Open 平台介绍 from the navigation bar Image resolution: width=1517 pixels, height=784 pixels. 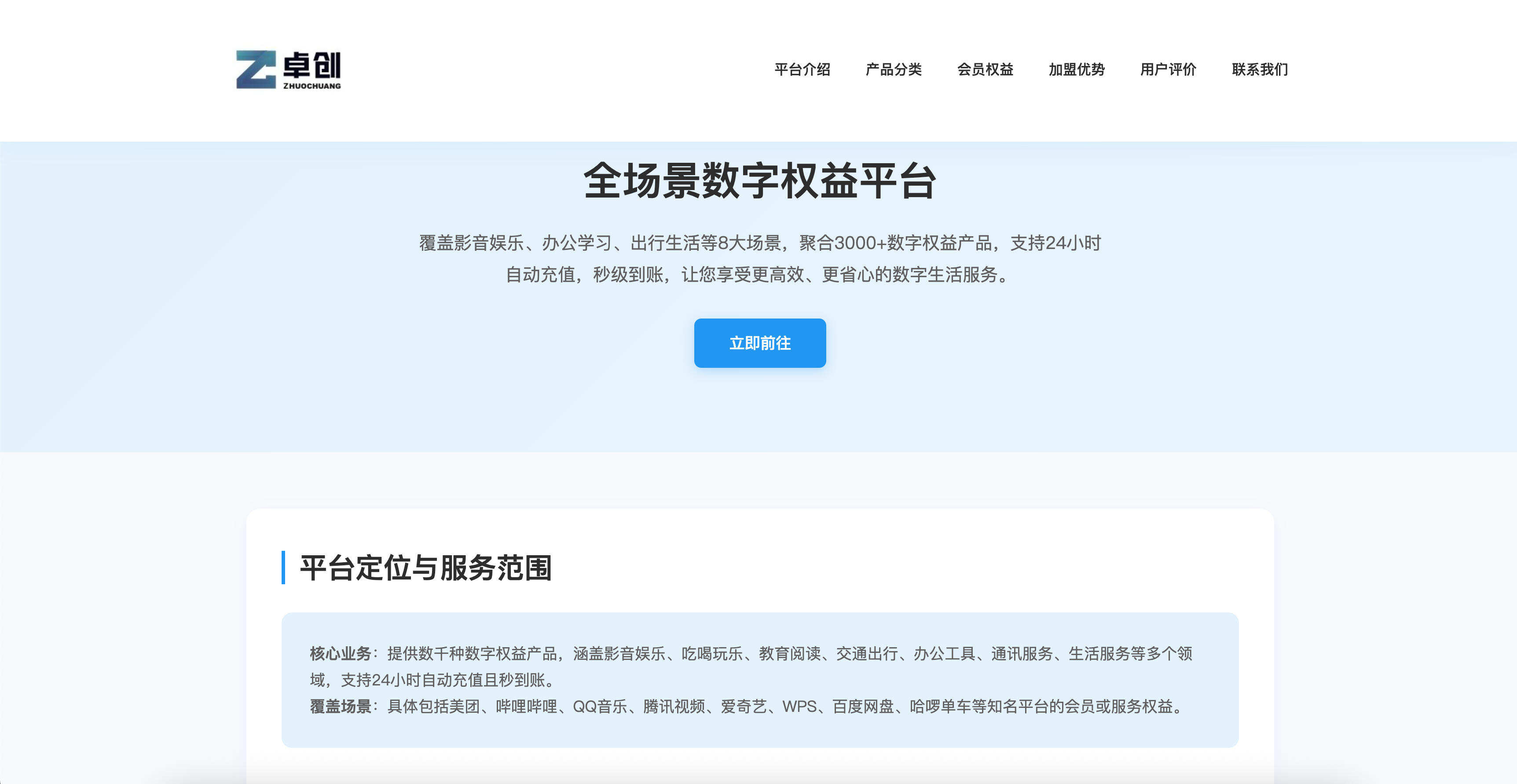(802, 69)
